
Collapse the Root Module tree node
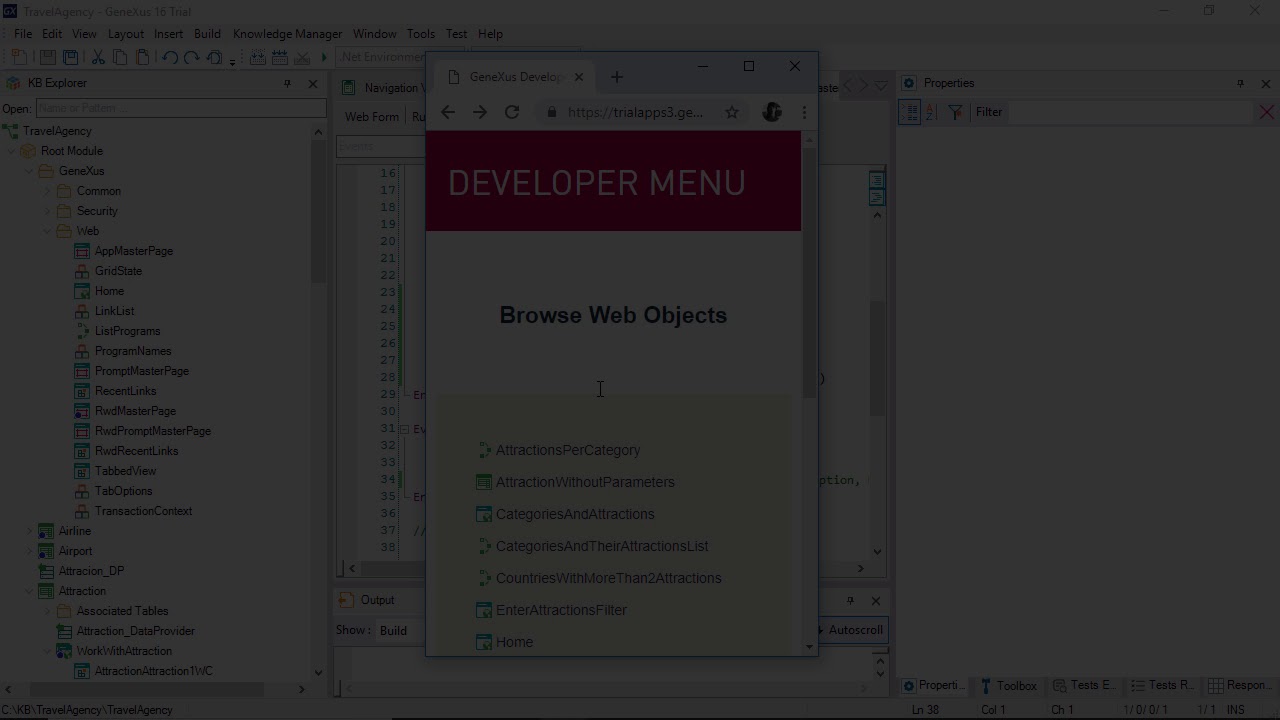[11, 151]
